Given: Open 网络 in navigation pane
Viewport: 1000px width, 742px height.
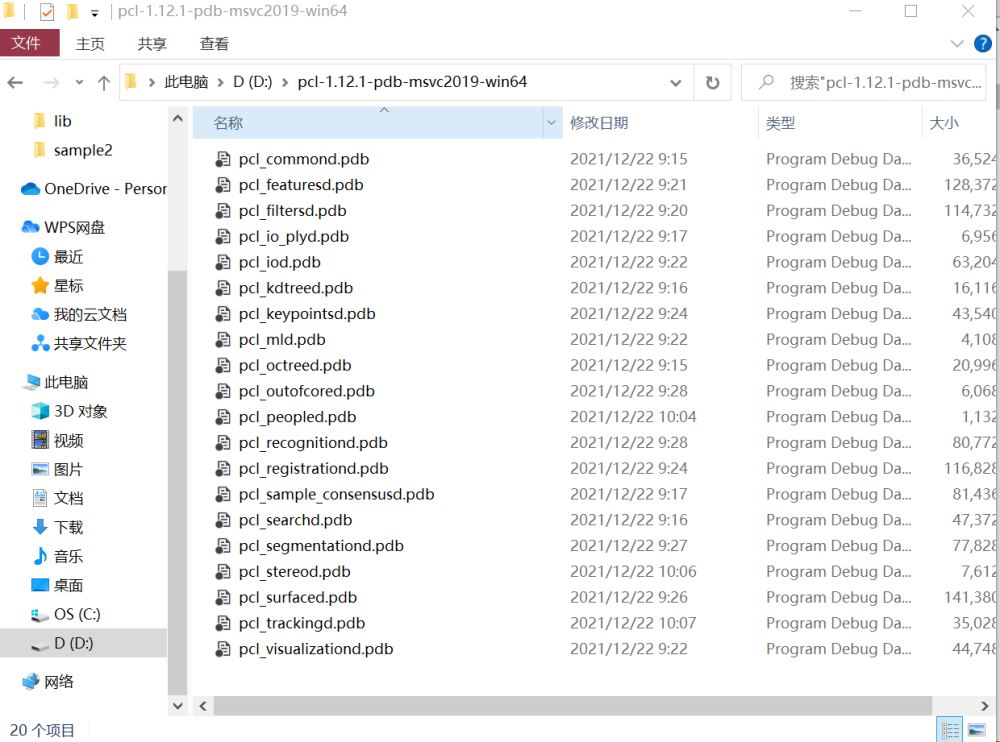Looking at the screenshot, I should click(48, 681).
